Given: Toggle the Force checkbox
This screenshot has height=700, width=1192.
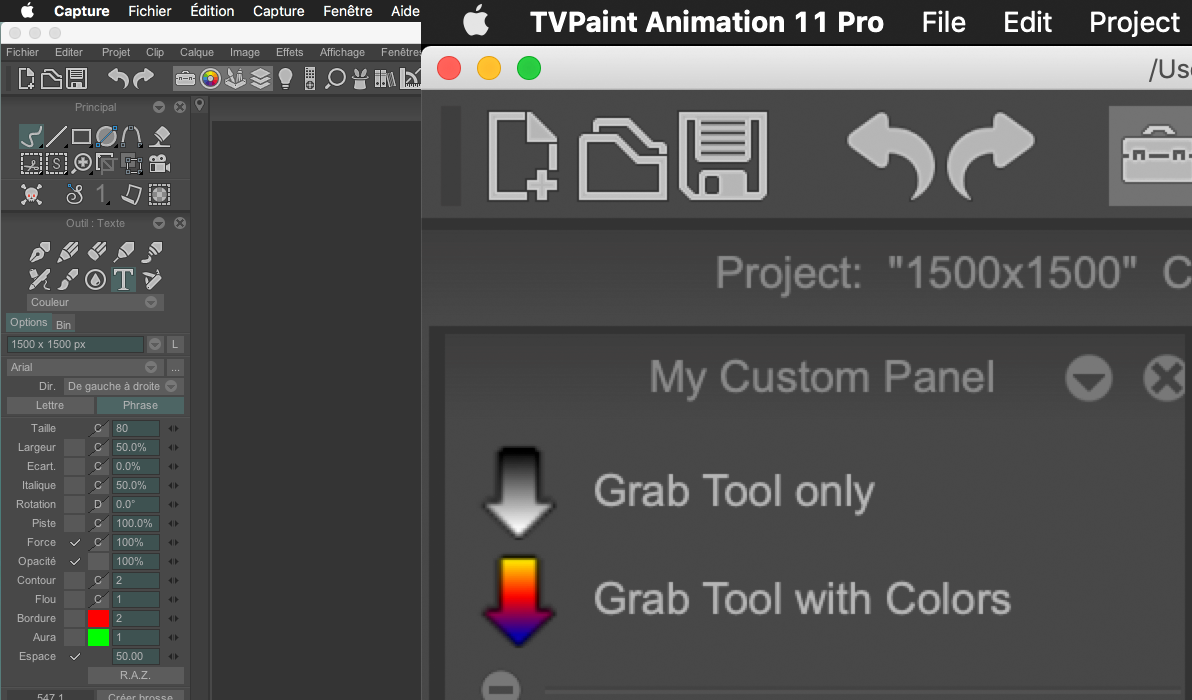Looking at the screenshot, I should tap(74, 543).
